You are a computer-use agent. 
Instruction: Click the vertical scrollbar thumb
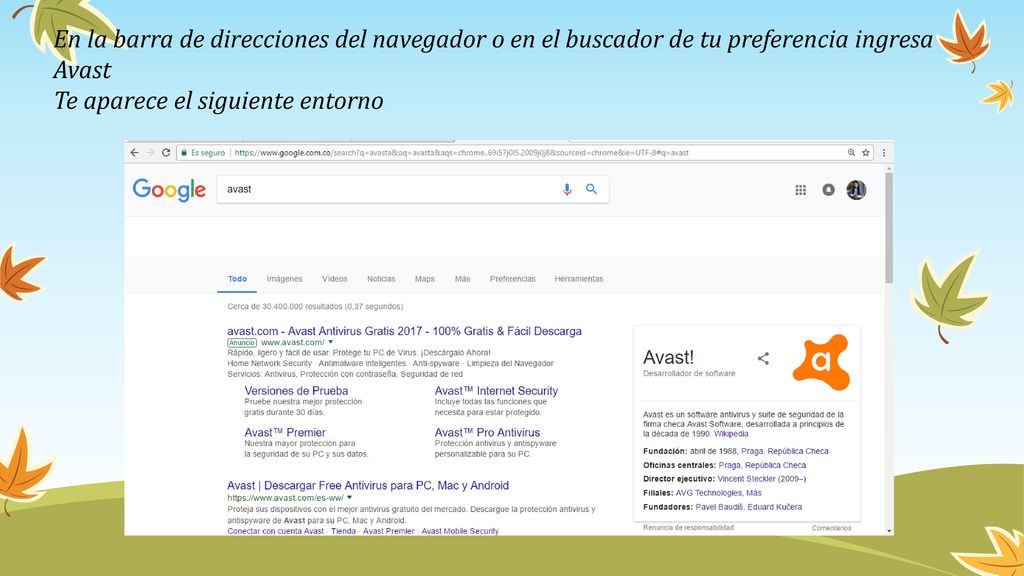pyautogui.click(x=889, y=227)
